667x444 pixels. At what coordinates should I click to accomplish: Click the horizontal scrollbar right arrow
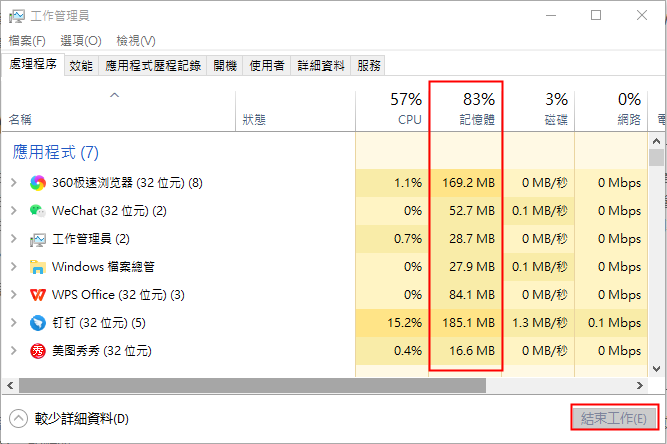click(640, 386)
